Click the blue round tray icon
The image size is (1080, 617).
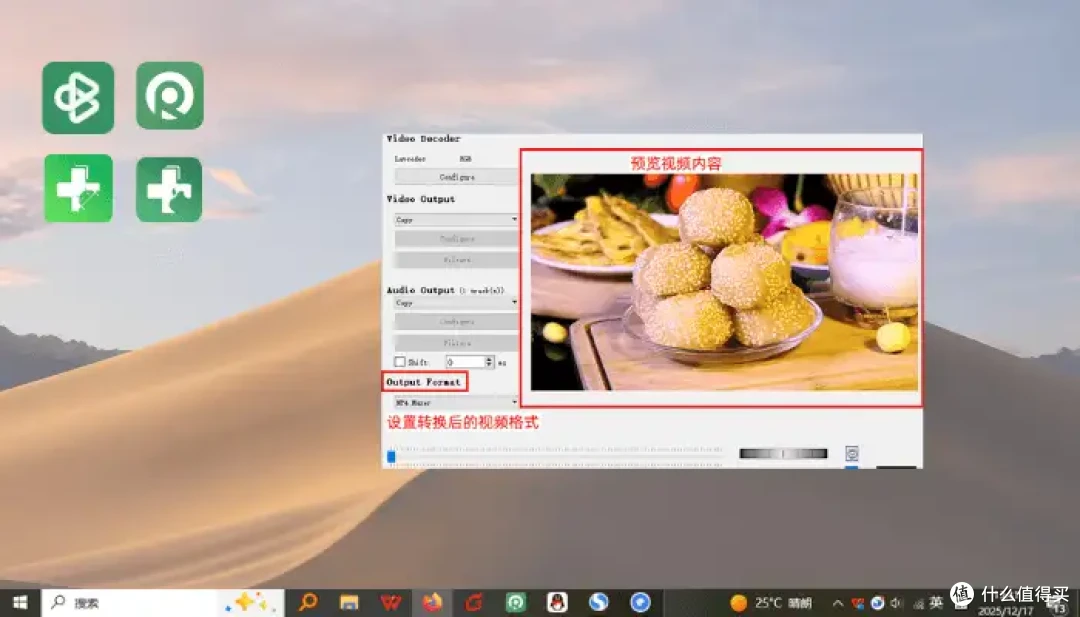[x=877, y=603]
